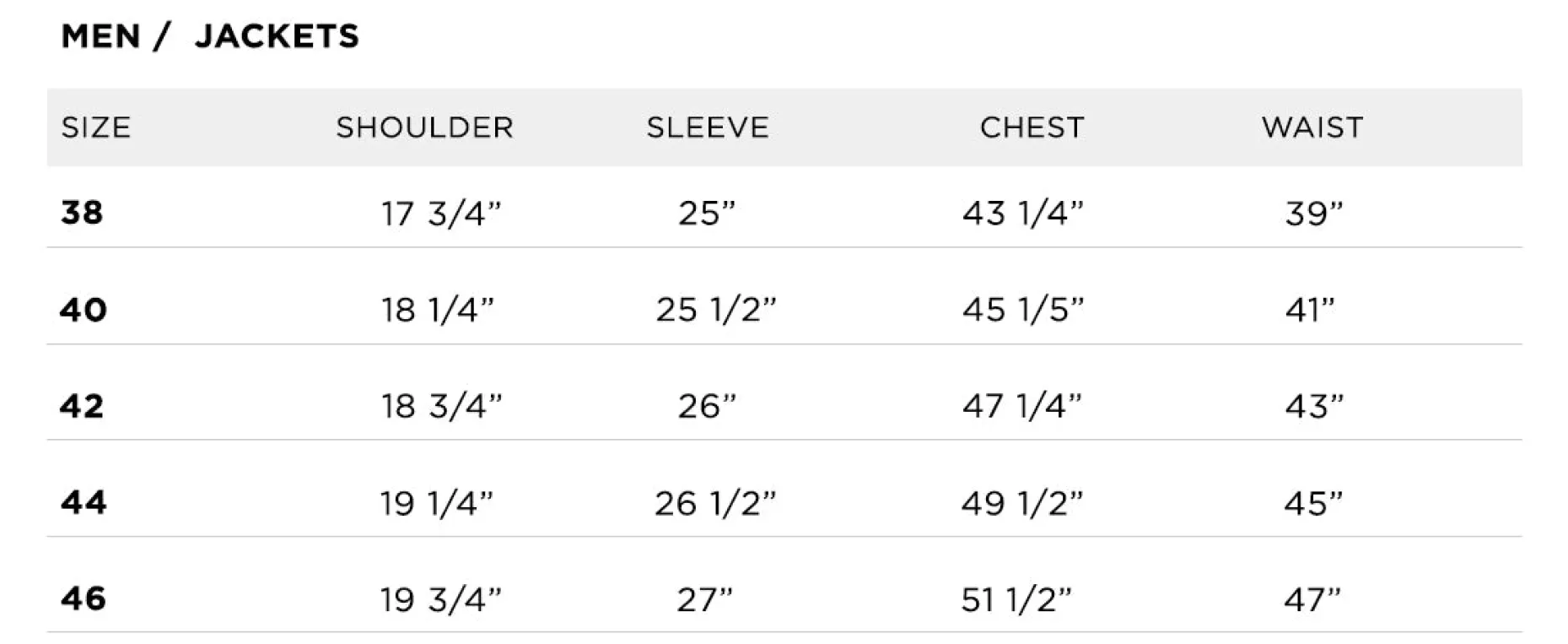Select the 27" sleeve measurement
Viewport: 1568px width, 644px height.
[705, 600]
